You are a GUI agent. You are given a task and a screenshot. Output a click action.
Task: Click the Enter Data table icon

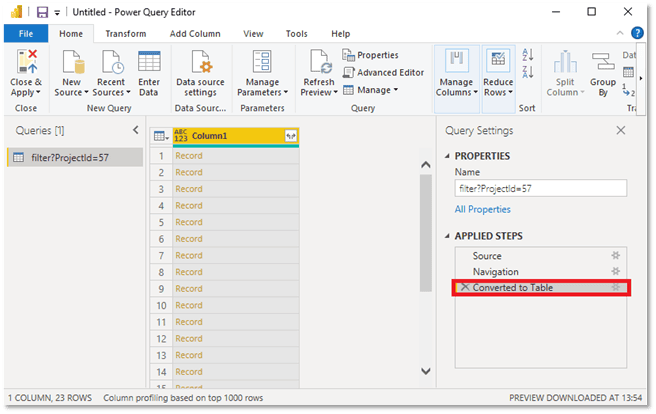[x=149, y=61]
